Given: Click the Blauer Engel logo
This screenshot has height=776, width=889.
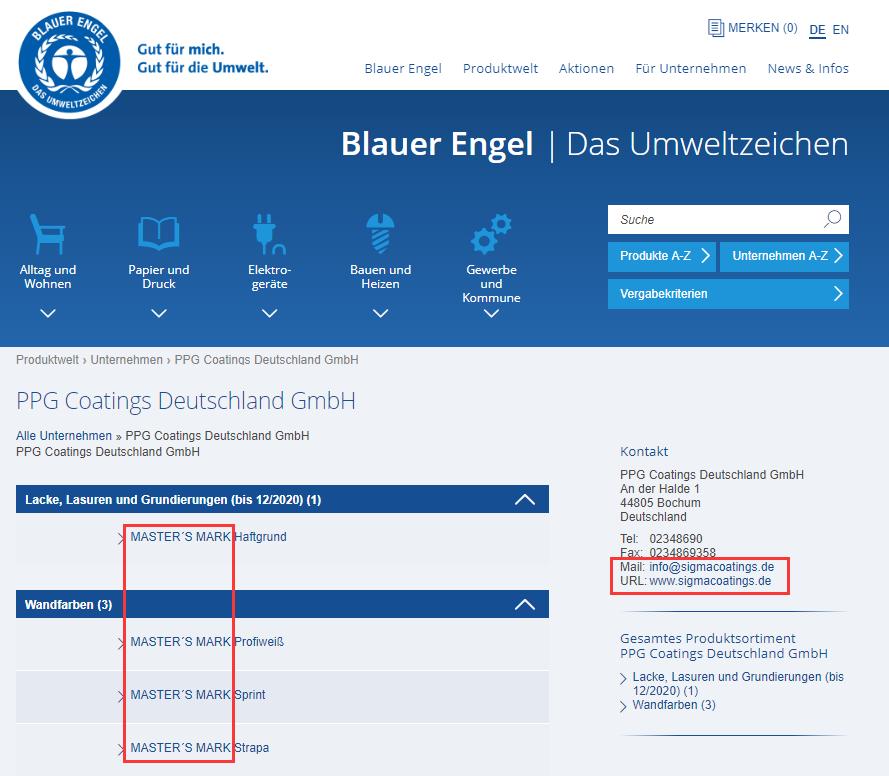Looking at the screenshot, I should click(x=69, y=63).
